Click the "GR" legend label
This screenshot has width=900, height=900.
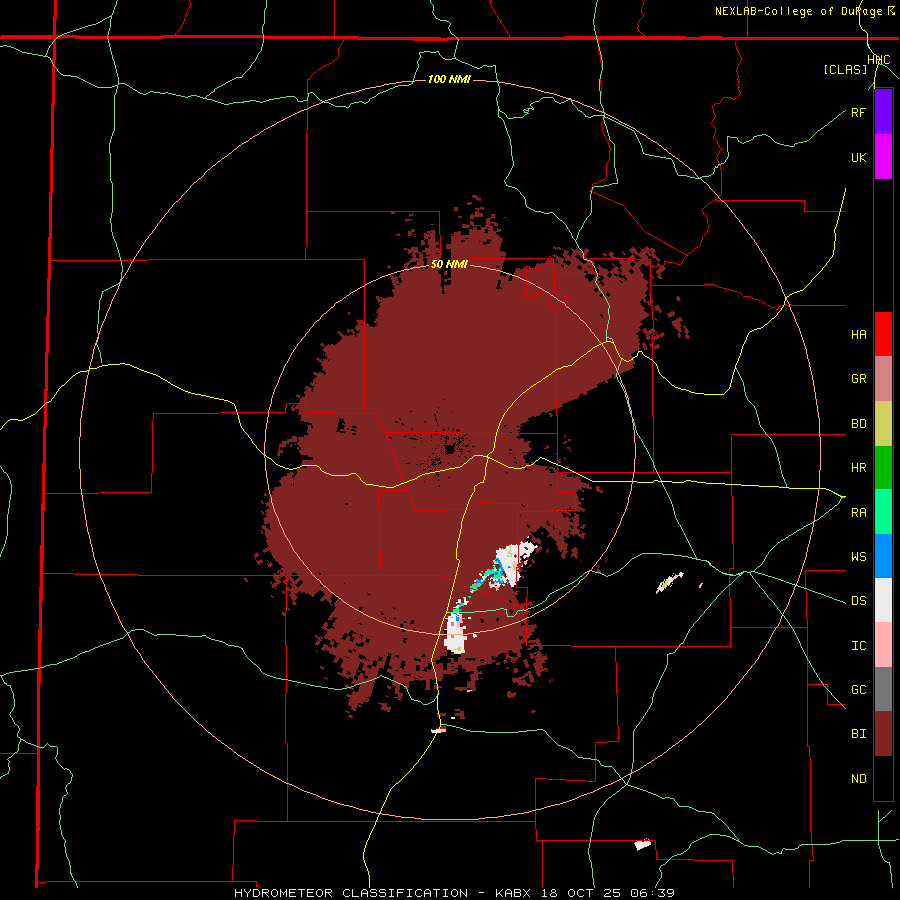coord(858,379)
